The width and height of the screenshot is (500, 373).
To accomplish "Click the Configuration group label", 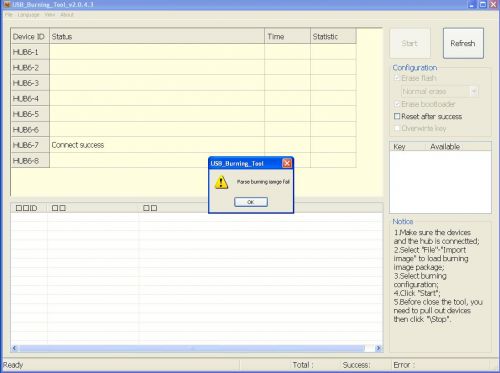I will point(415,68).
